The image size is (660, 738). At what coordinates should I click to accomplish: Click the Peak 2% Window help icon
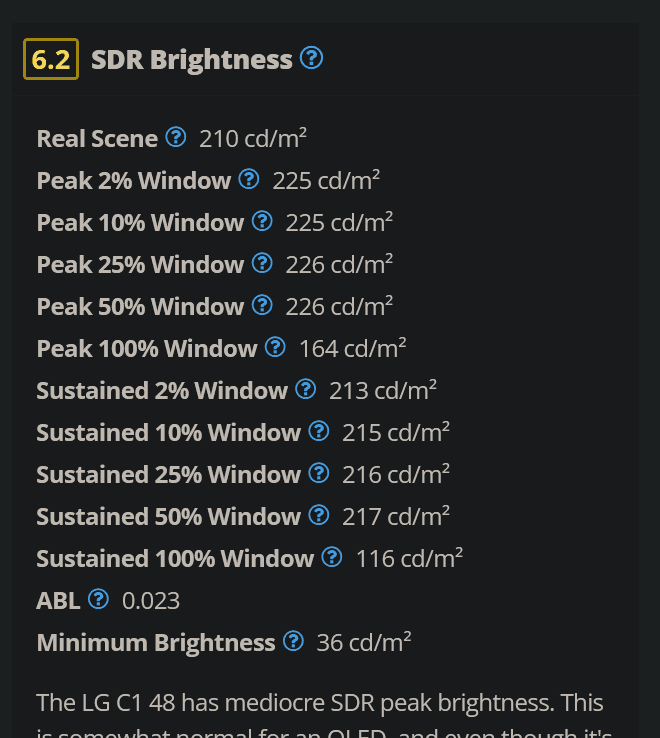249,179
